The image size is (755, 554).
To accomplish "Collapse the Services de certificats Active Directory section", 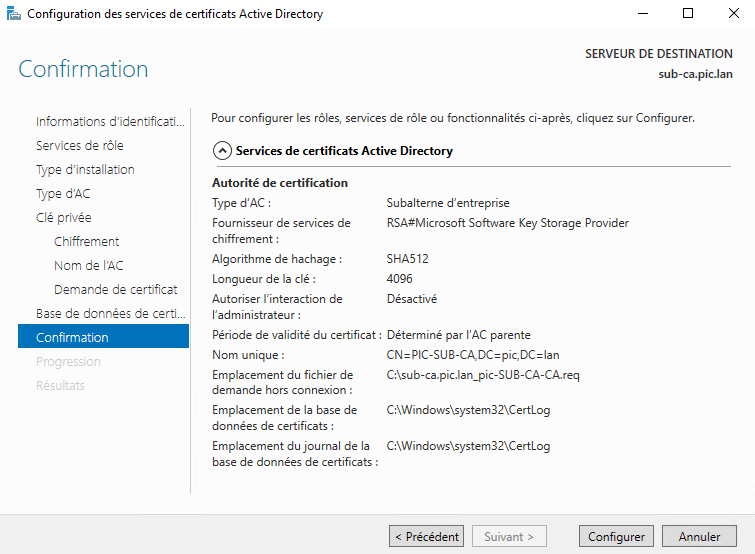I will point(222,151).
